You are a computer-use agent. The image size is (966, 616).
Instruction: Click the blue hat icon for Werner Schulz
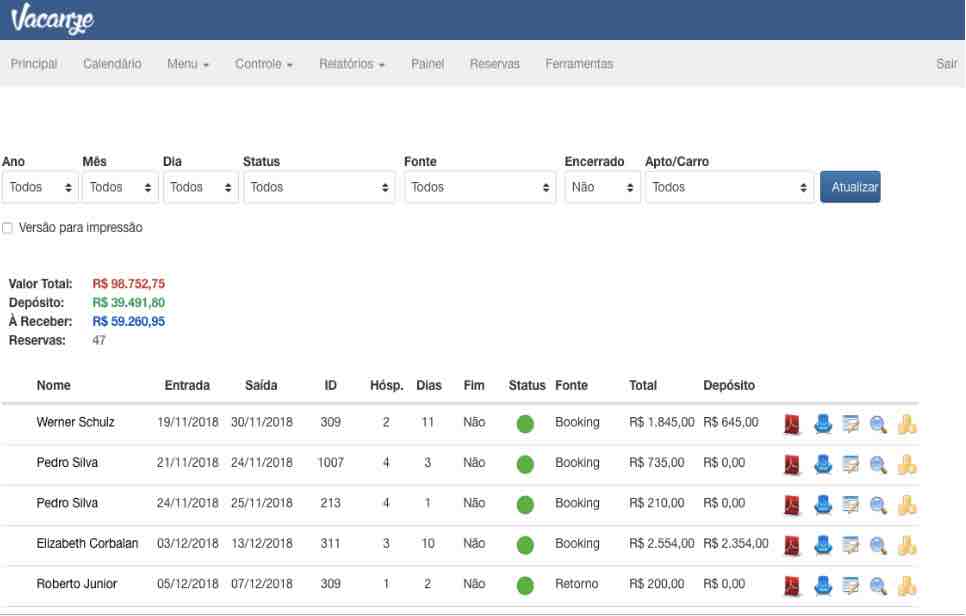coord(822,424)
